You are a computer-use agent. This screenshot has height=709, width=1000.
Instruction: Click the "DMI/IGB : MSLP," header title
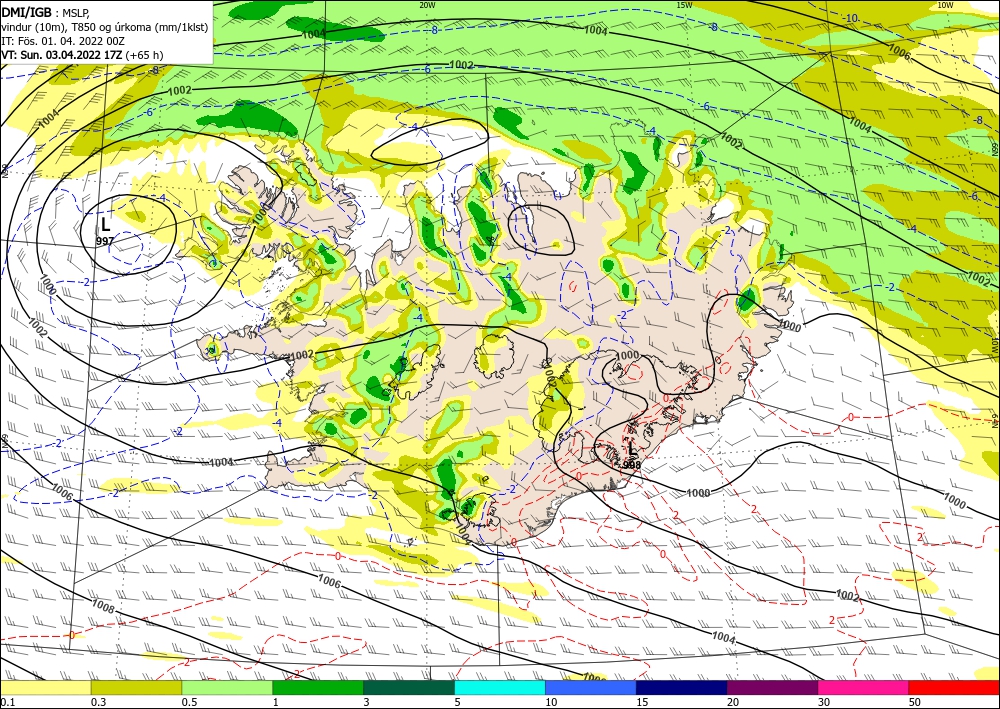click(x=46, y=12)
